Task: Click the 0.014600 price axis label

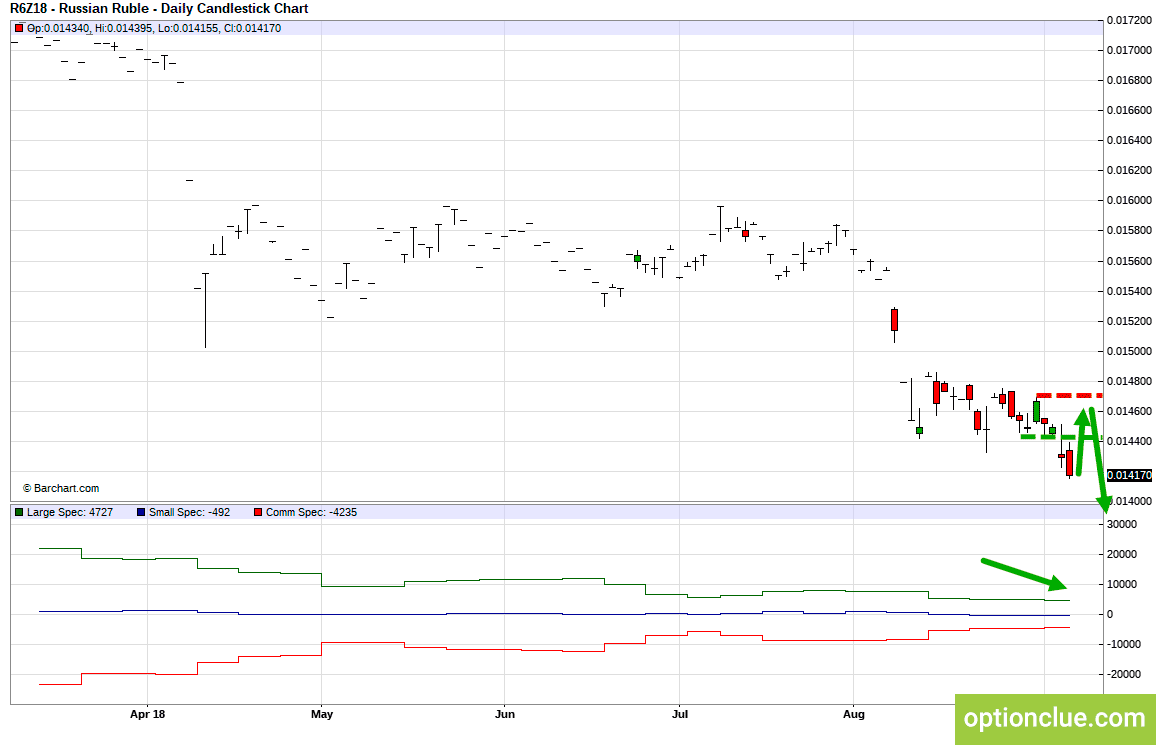Action: [1129, 411]
